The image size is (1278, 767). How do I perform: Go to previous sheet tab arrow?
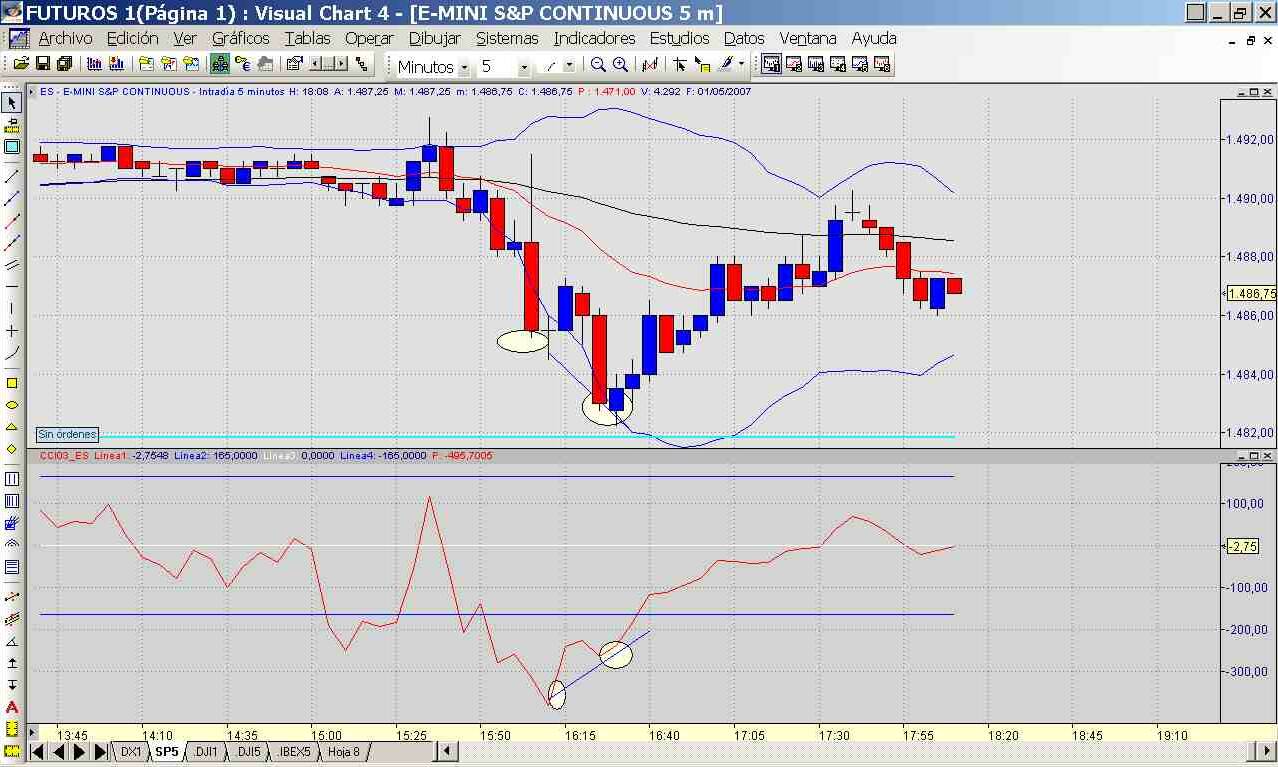pyautogui.click(x=59, y=751)
